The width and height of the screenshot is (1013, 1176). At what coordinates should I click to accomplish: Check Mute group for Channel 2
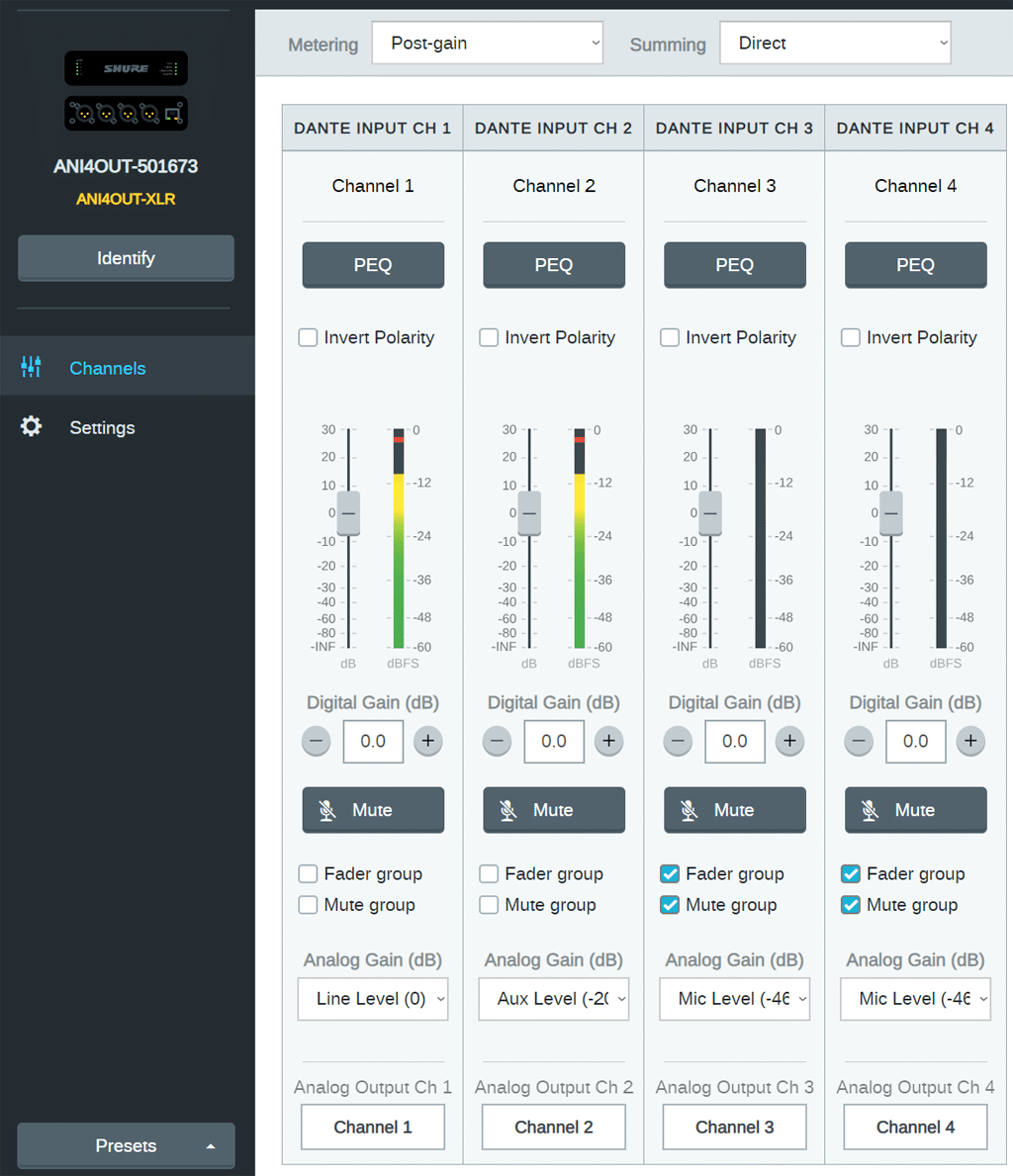click(x=489, y=905)
